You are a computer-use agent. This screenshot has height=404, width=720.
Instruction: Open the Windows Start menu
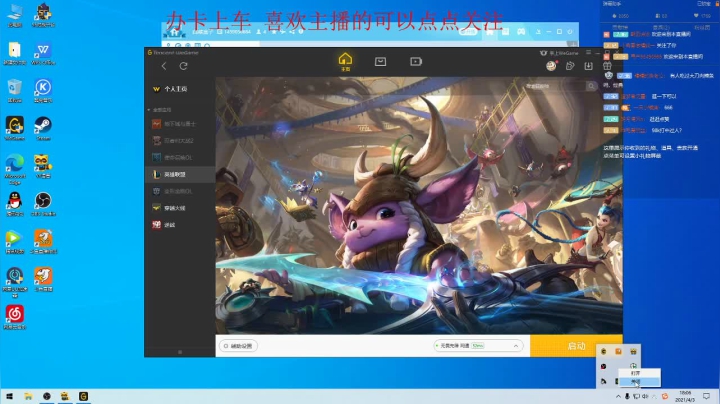click(9, 396)
